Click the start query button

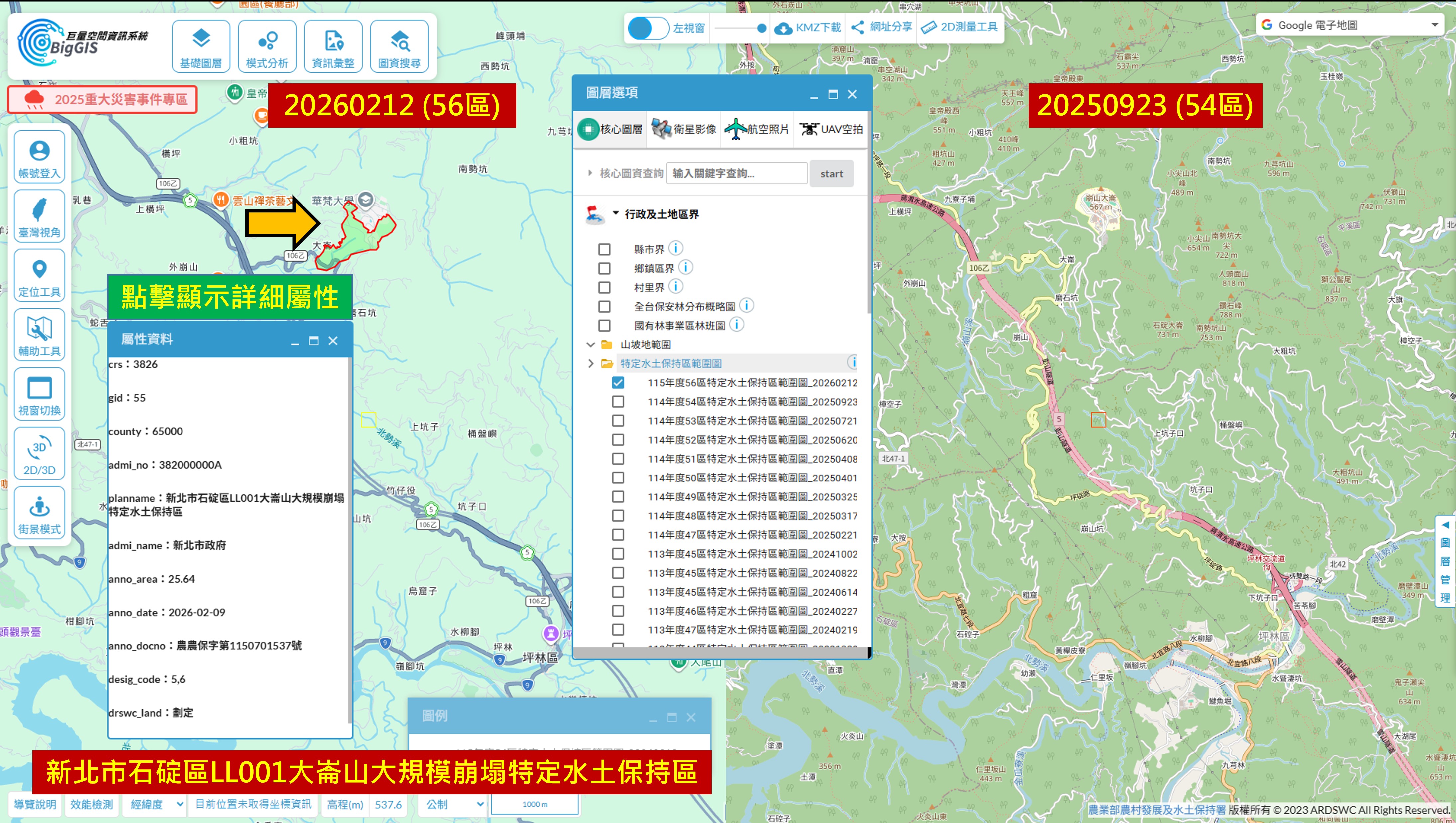[831, 174]
